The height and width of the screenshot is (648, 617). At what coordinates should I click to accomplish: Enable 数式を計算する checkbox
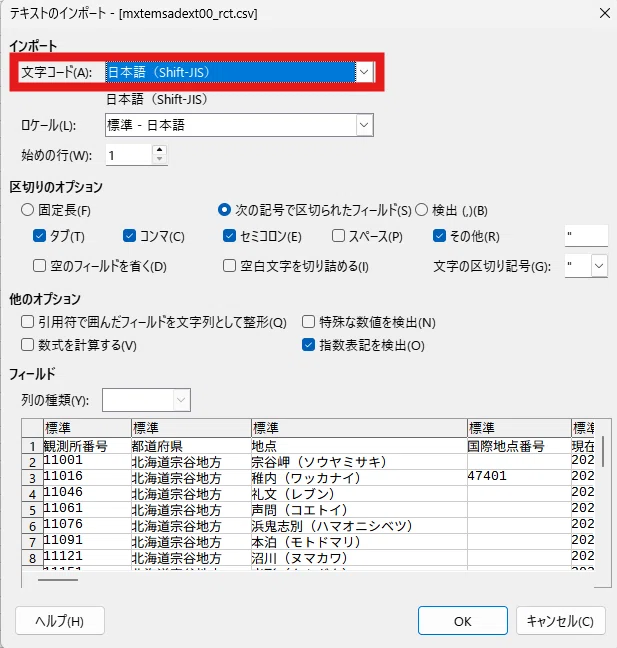27,345
